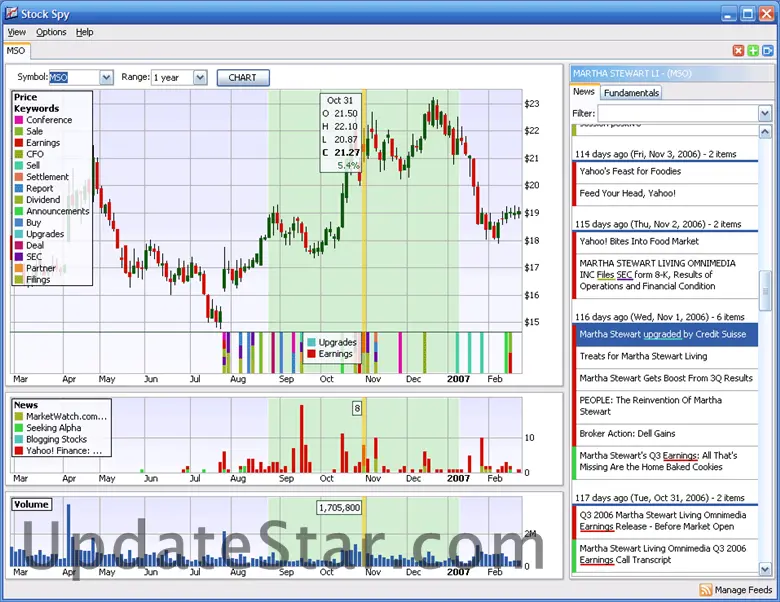The image size is (780, 602).
Task: Open the Files SEC form 8-K news item
Action: [x=665, y=276]
